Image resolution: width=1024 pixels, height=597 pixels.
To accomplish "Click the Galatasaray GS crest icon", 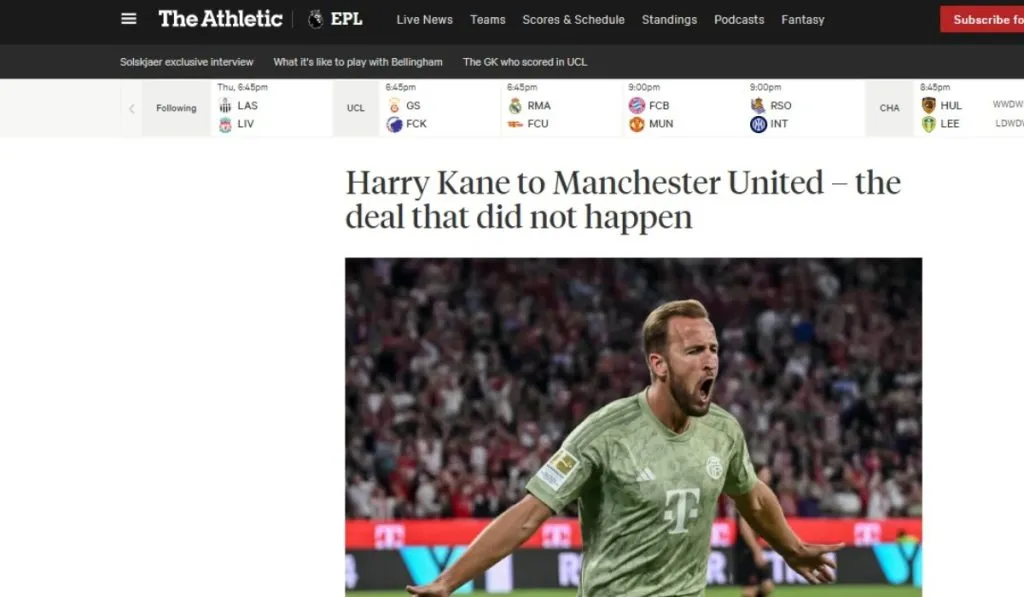I will tap(394, 105).
